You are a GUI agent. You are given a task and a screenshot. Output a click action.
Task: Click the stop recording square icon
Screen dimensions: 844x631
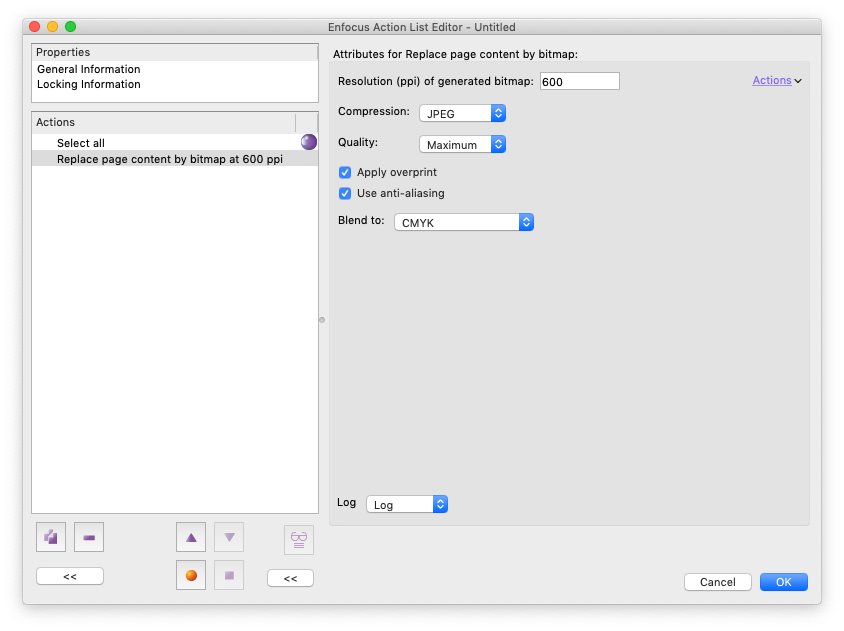229,575
